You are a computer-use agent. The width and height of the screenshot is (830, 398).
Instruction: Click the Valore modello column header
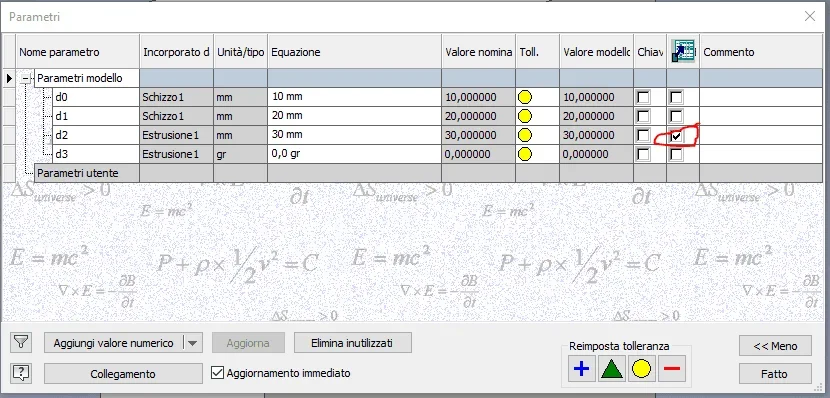597,51
